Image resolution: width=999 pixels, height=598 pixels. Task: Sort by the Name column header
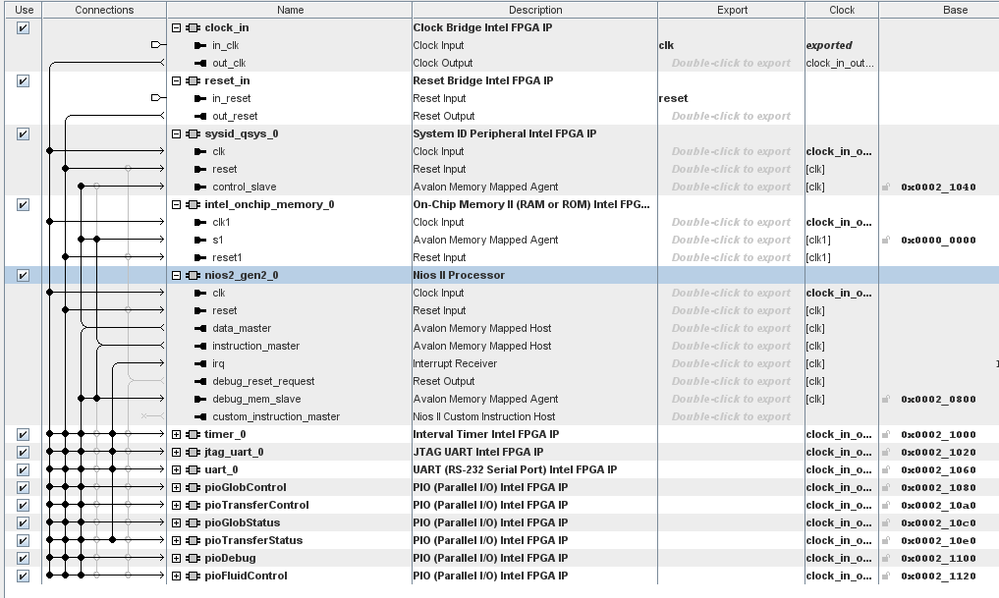[x=290, y=10]
